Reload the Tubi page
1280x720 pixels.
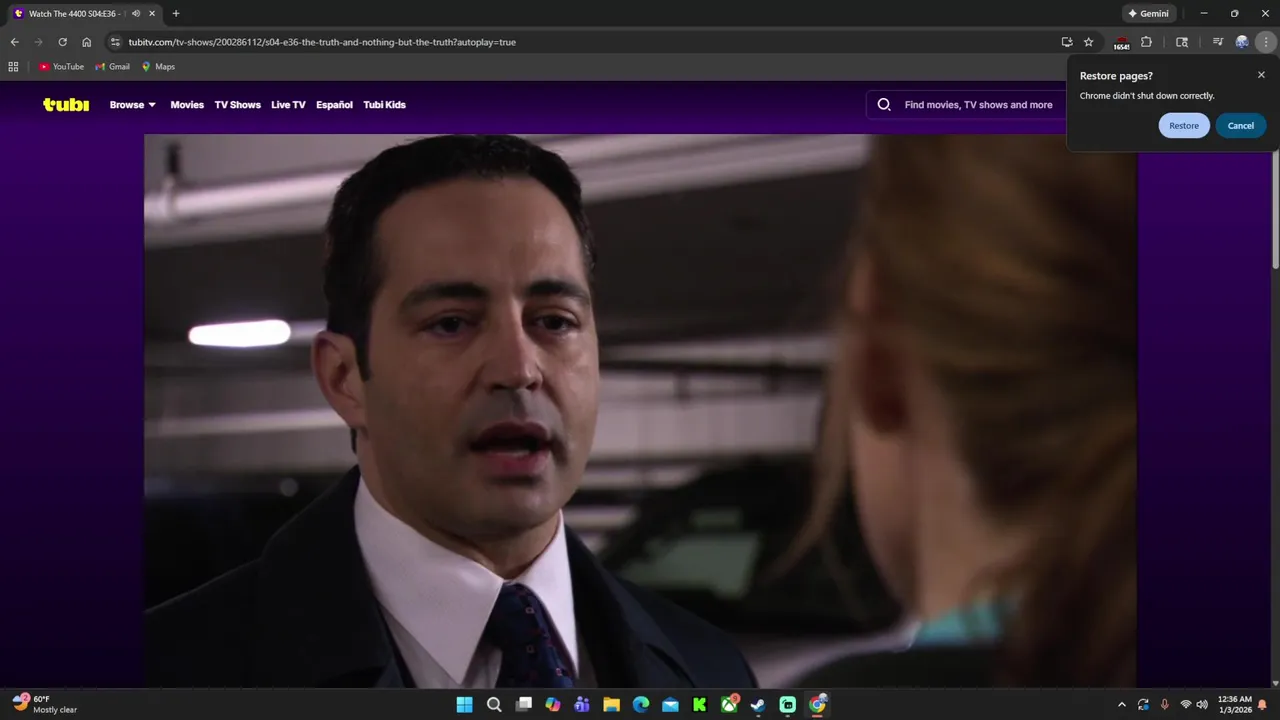(x=62, y=42)
